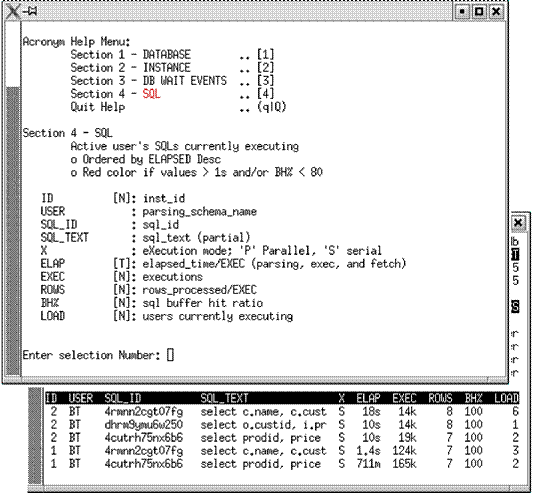The height and width of the screenshot is (493, 533).
Task: Click the BH% column header in table
Action: coord(474,398)
